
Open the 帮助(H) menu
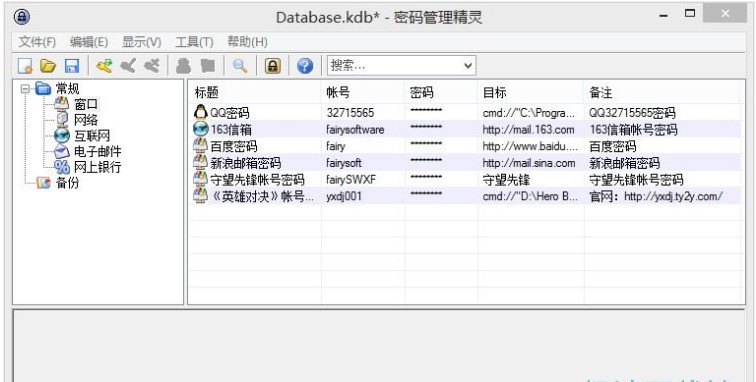click(x=247, y=42)
